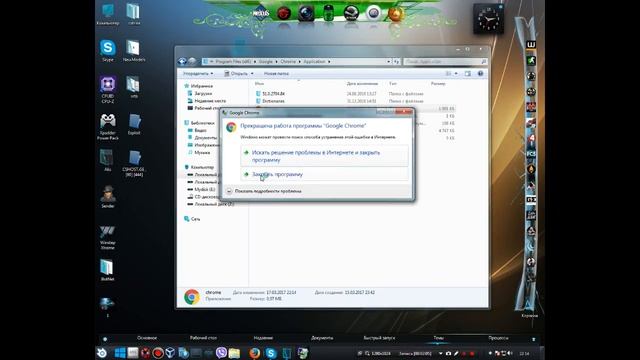Screen dimensions: 640x360
Task: Open the CPUID CPU-Z desktop shortcut
Action: pos(108,89)
